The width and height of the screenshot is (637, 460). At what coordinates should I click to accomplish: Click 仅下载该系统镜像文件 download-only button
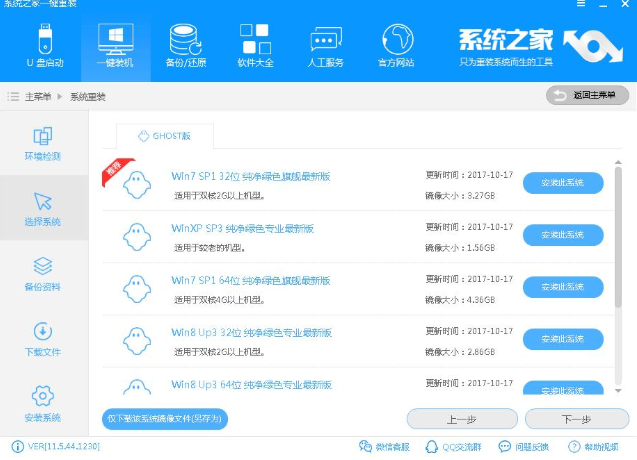[x=165, y=418]
